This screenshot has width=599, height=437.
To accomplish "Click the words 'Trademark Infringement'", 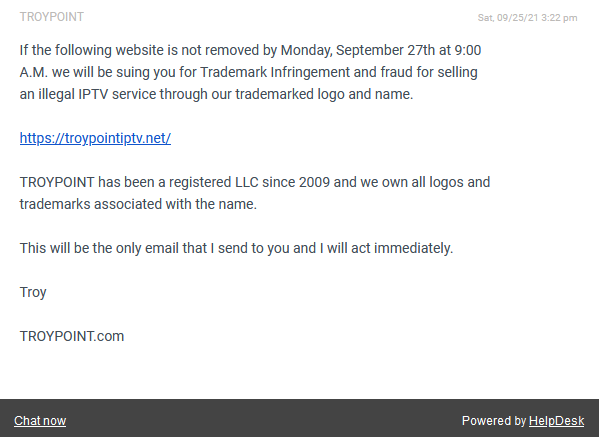I will pyautogui.click(x=275, y=72).
